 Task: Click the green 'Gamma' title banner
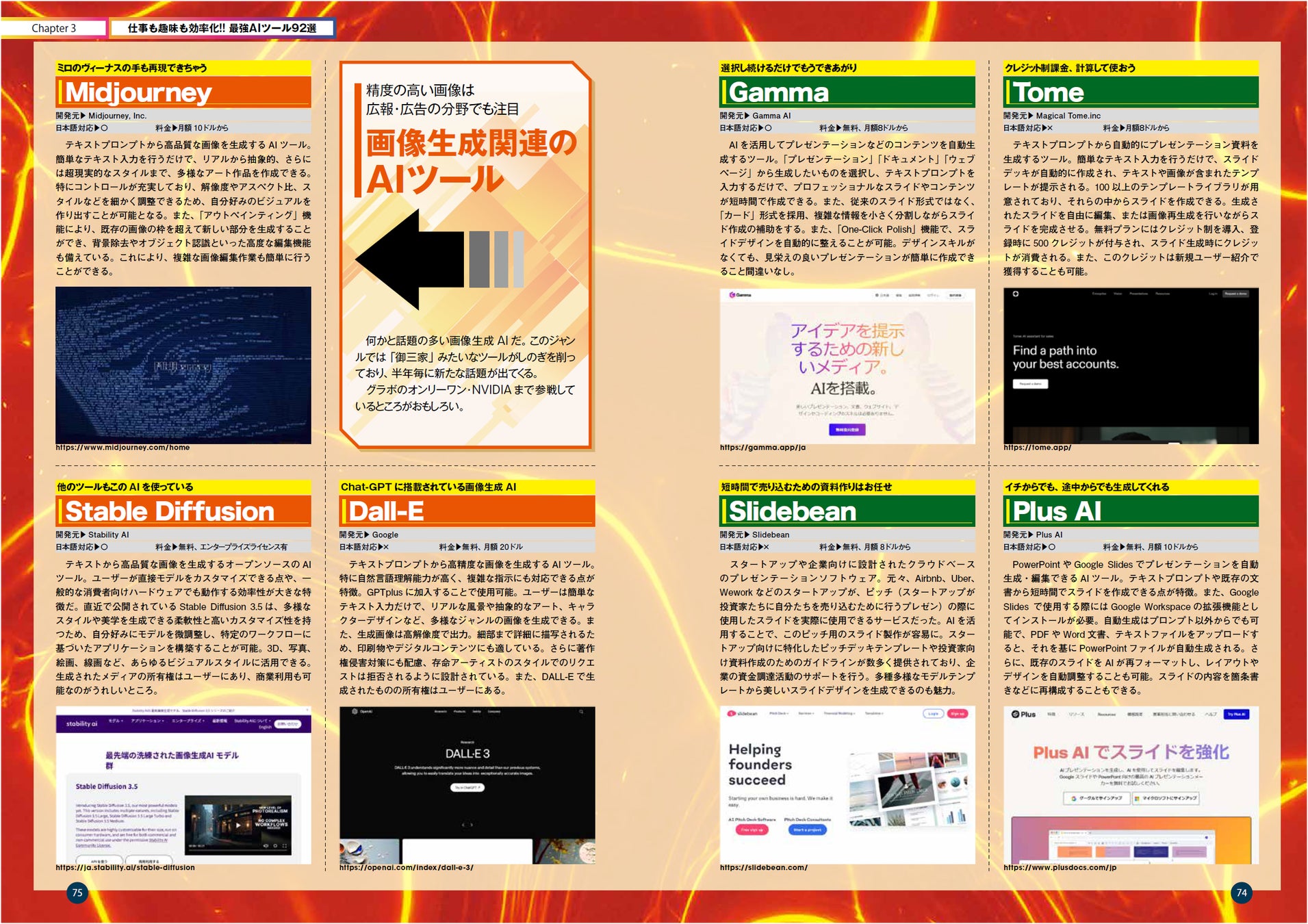tap(847, 92)
